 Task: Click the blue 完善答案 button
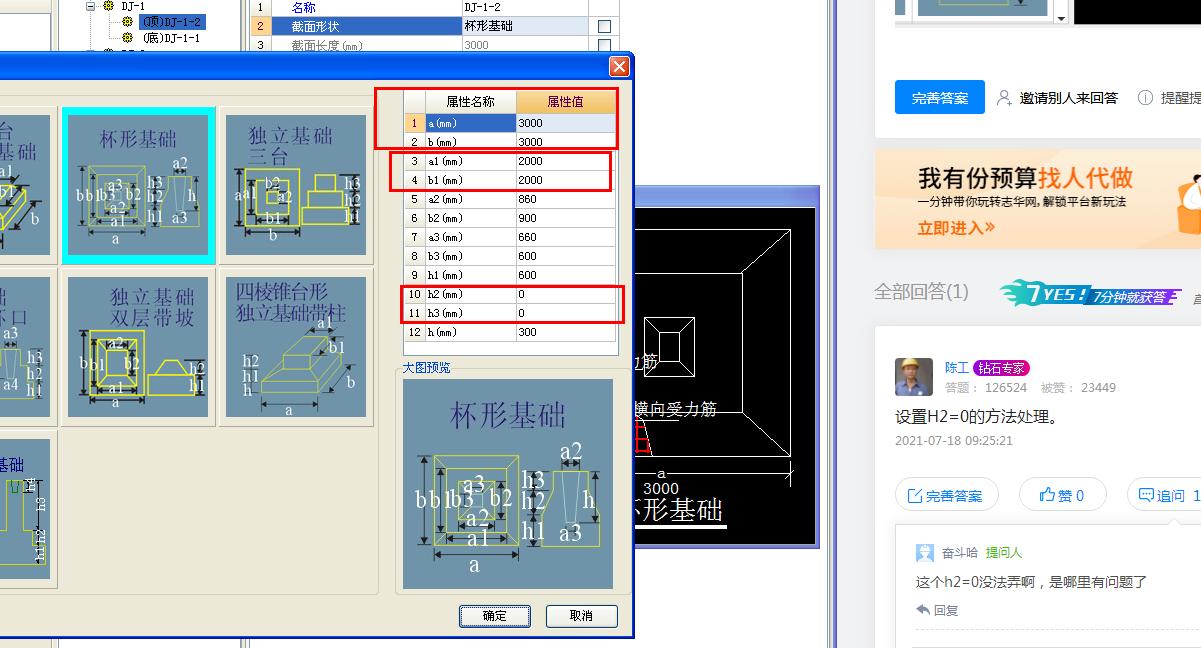click(x=940, y=97)
